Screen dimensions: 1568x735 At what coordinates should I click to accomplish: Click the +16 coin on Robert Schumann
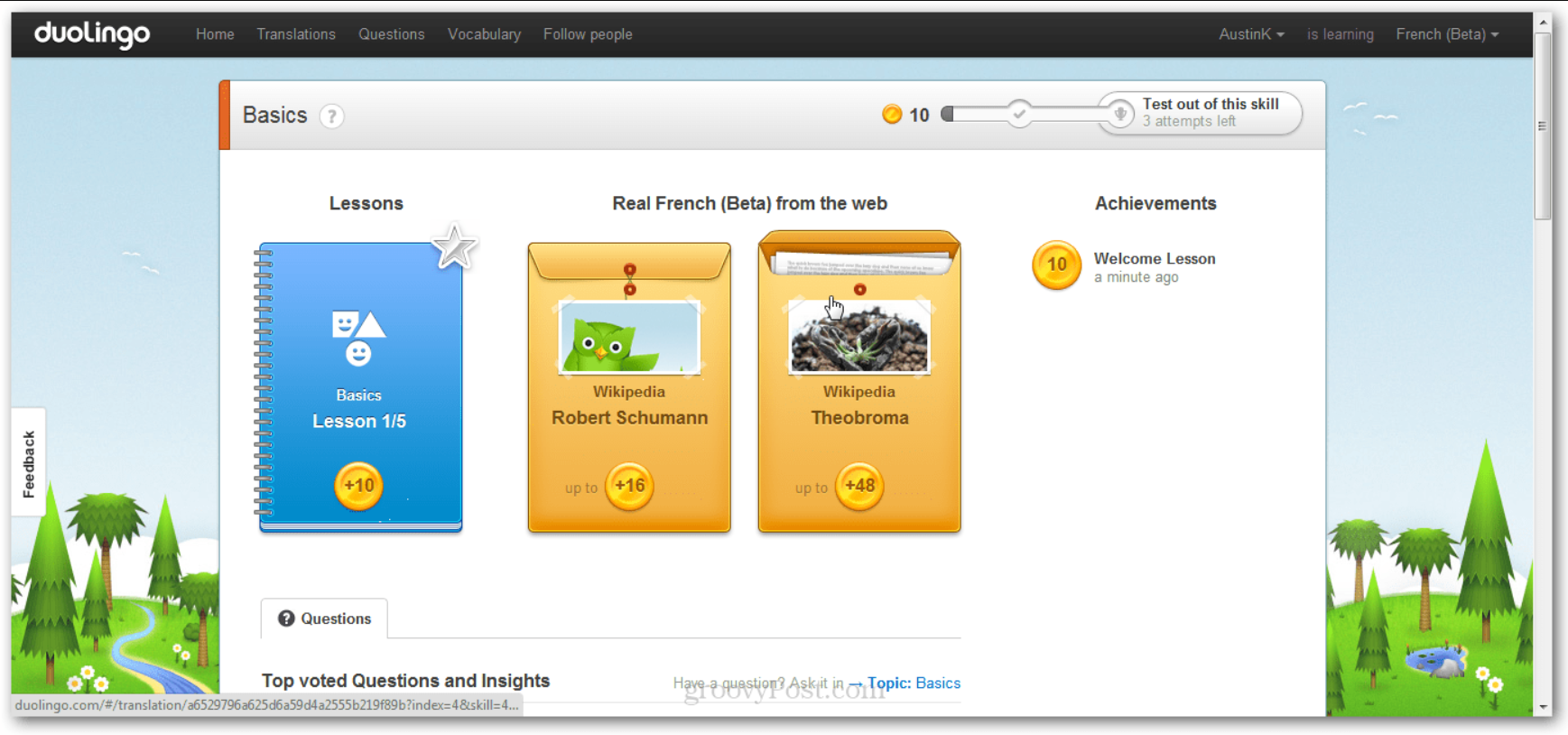click(629, 486)
